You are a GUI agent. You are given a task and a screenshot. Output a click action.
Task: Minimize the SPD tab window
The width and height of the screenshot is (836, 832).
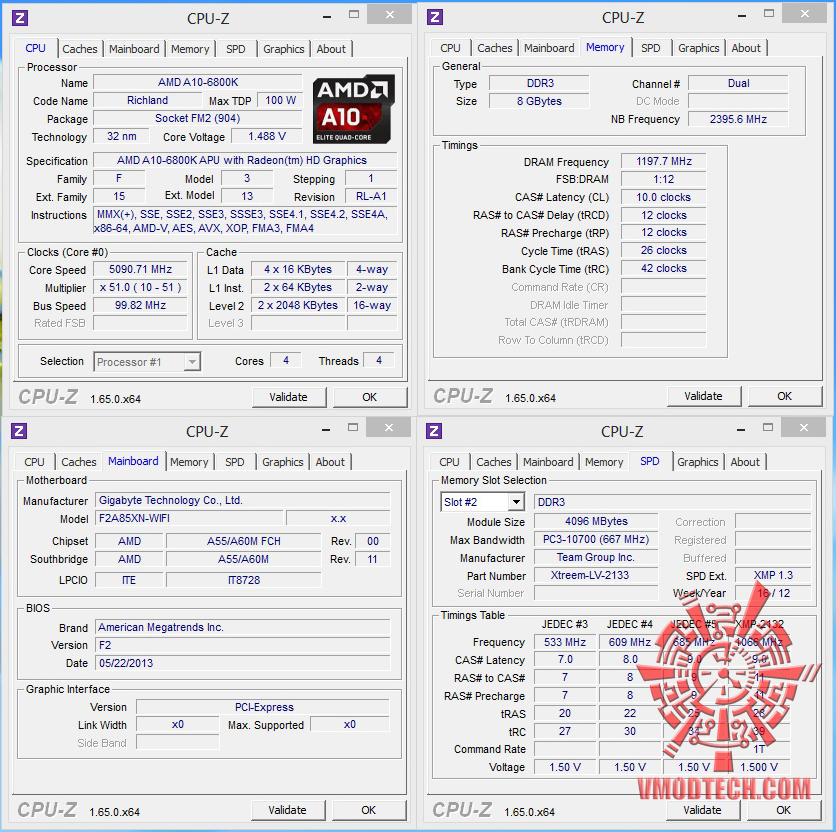click(741, 429)
